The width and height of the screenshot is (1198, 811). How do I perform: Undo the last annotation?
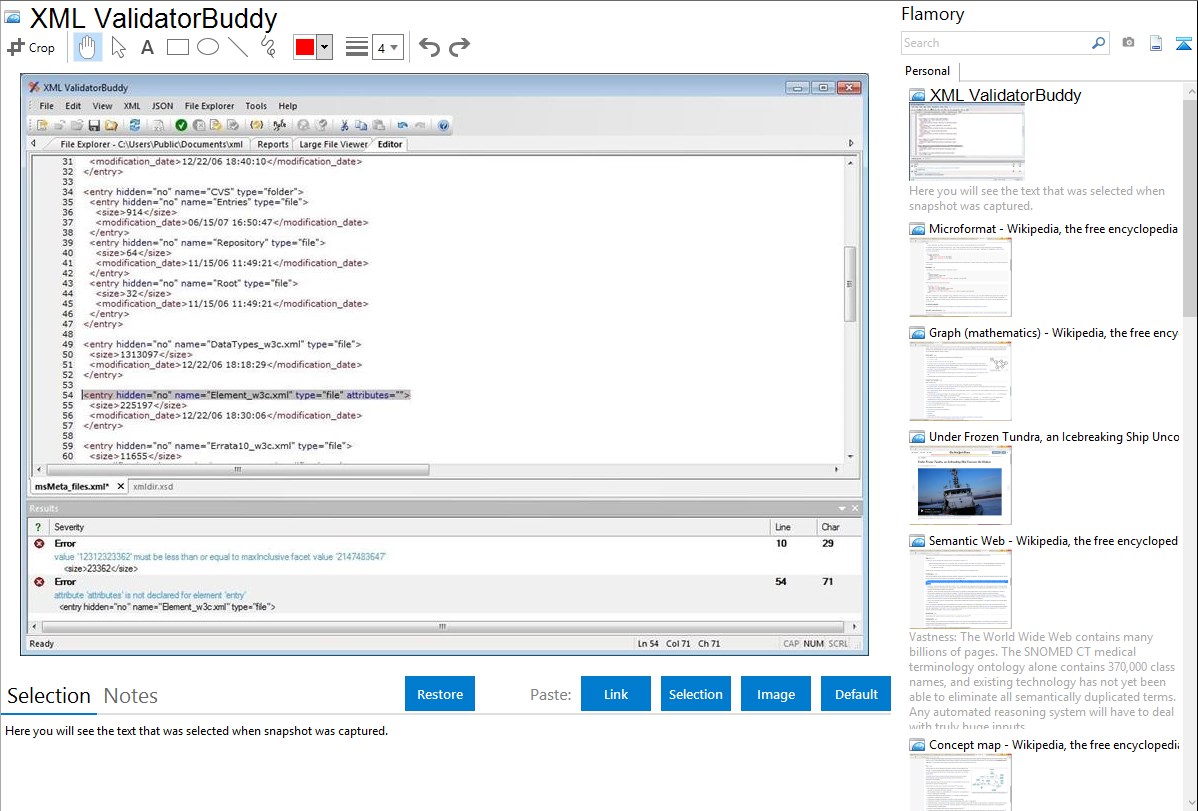coord(429,47)
